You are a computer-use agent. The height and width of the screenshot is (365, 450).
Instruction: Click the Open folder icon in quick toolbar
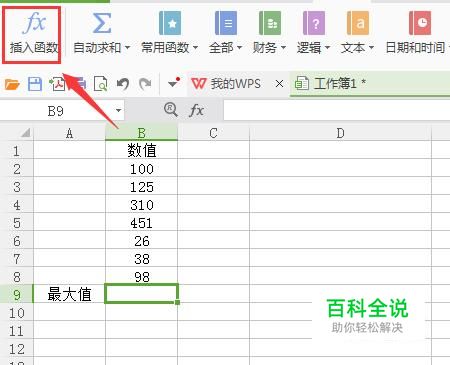(12, 84)
